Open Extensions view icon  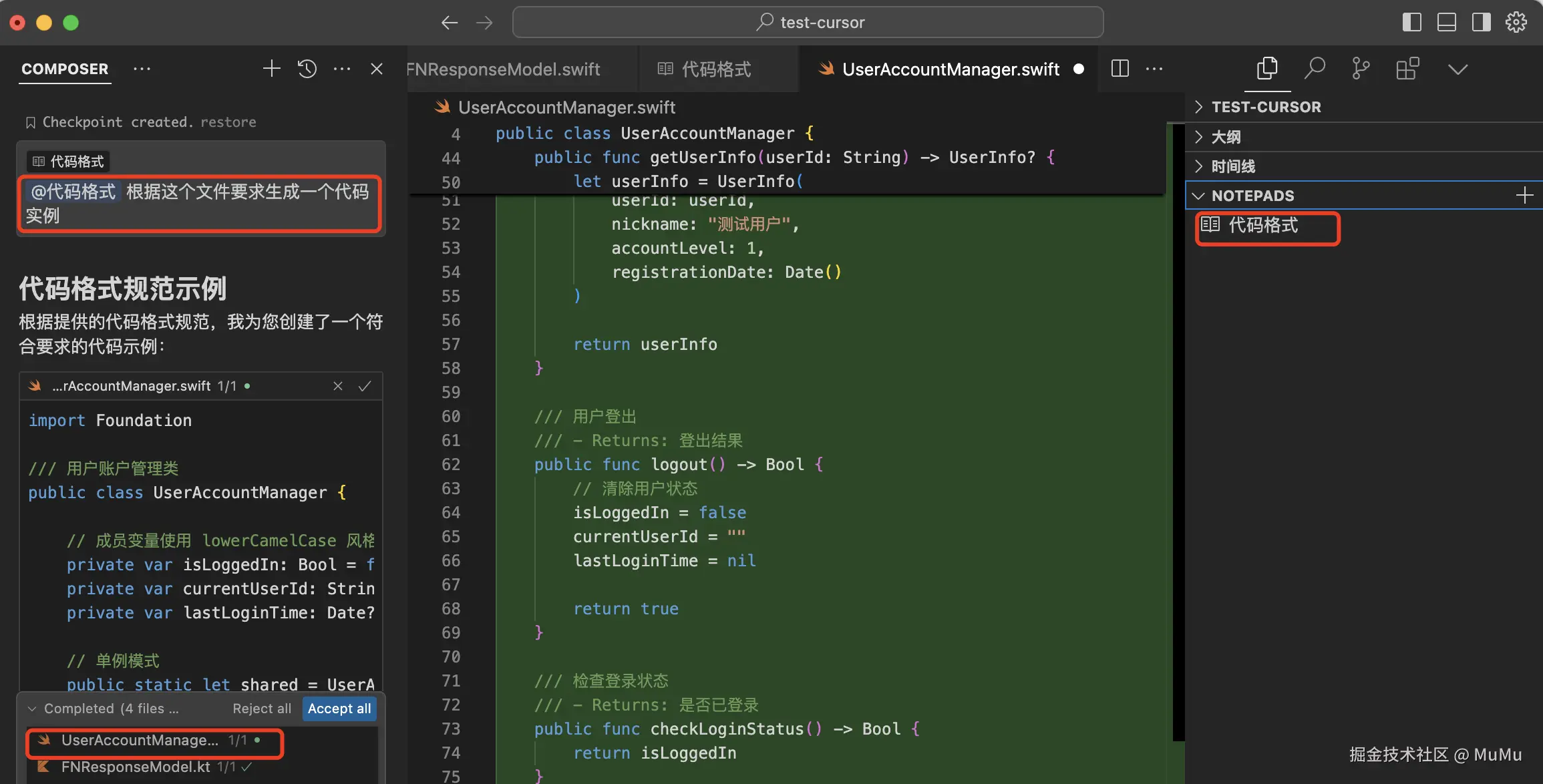point(1407,68)
